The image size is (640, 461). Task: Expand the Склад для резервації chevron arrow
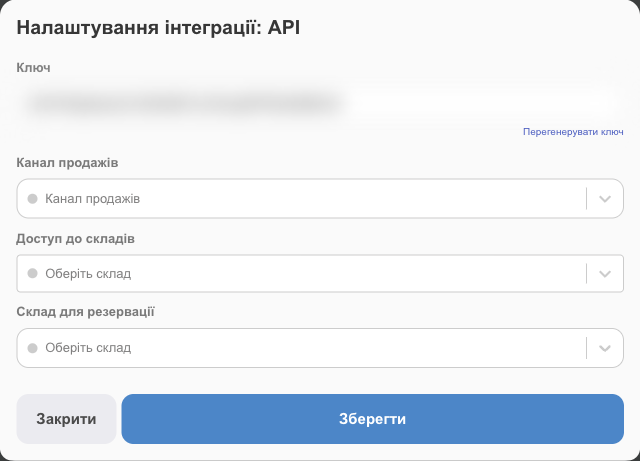pos(605,348)
